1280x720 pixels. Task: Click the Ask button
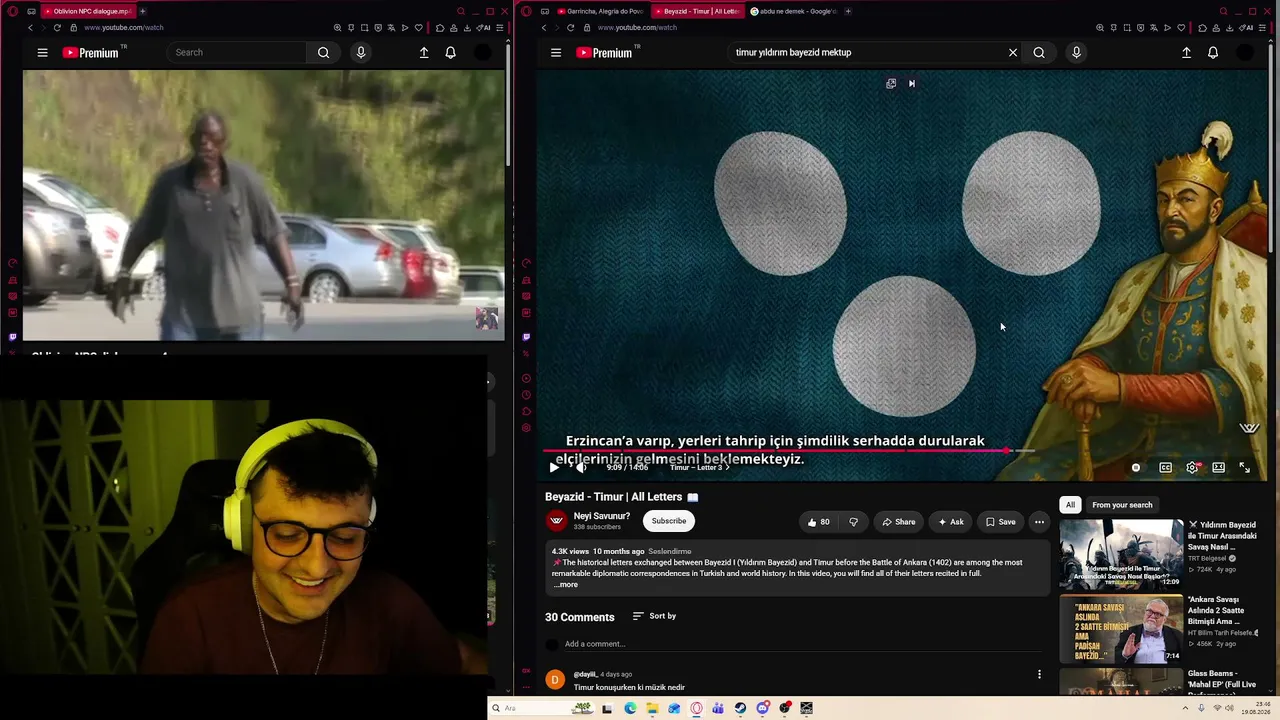[950, 522]
